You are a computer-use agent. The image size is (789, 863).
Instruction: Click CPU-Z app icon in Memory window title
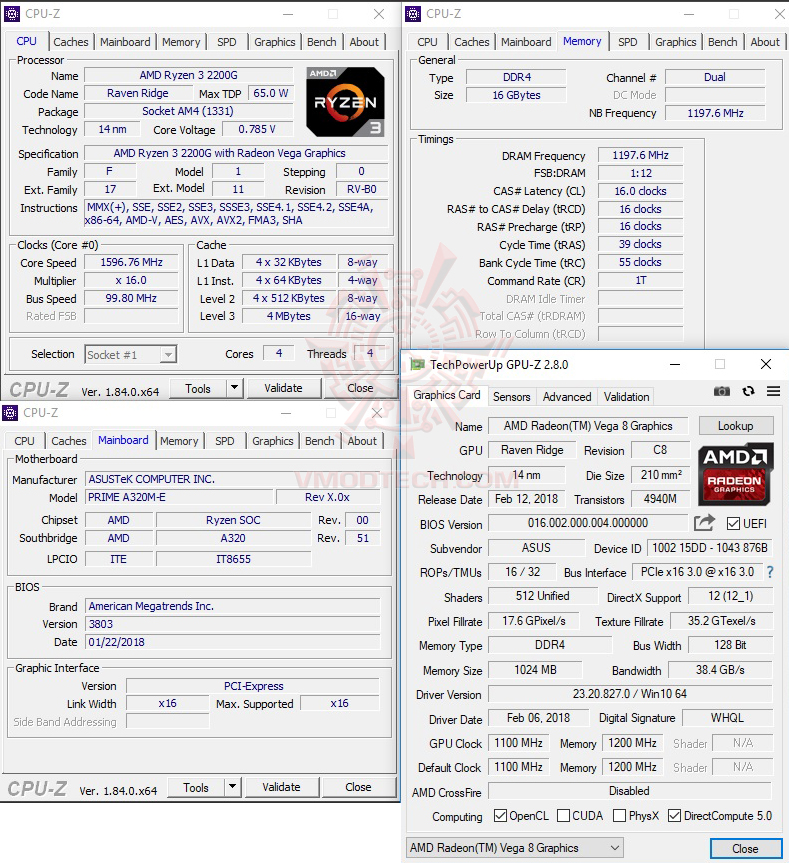pyautogui.click(x=413, y=14)
